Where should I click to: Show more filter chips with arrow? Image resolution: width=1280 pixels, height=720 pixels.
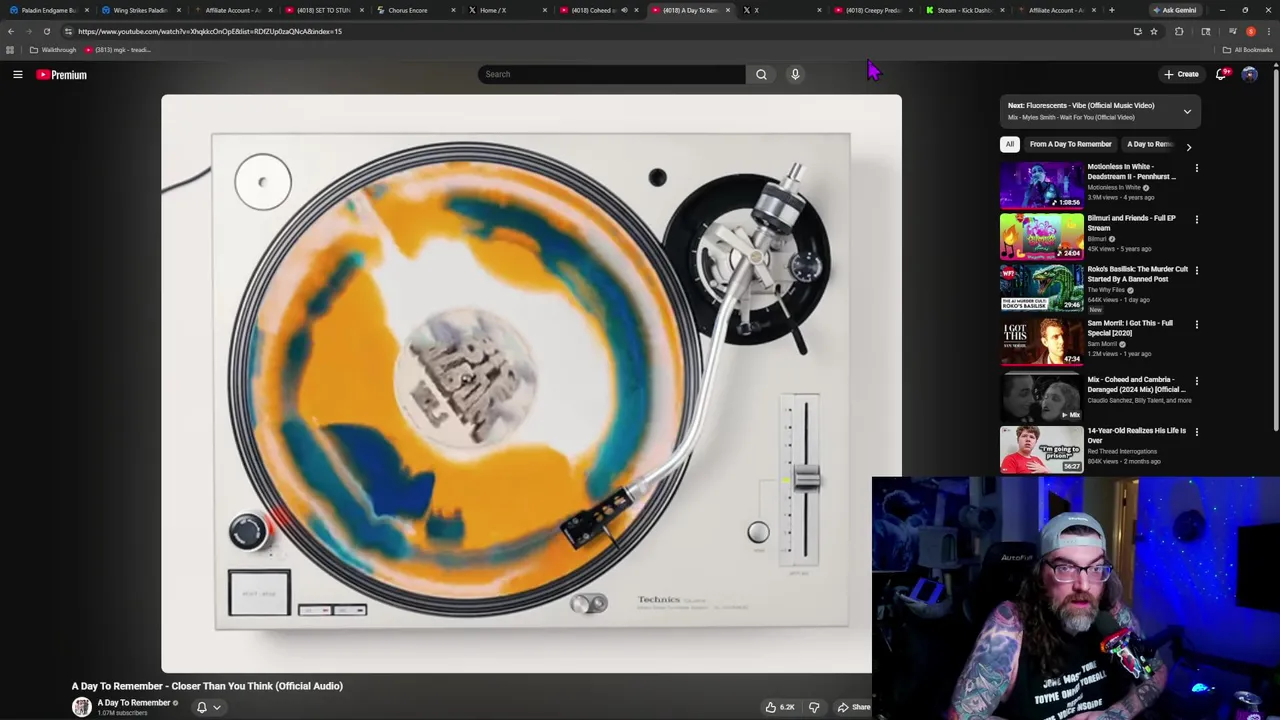[1188, 147]
